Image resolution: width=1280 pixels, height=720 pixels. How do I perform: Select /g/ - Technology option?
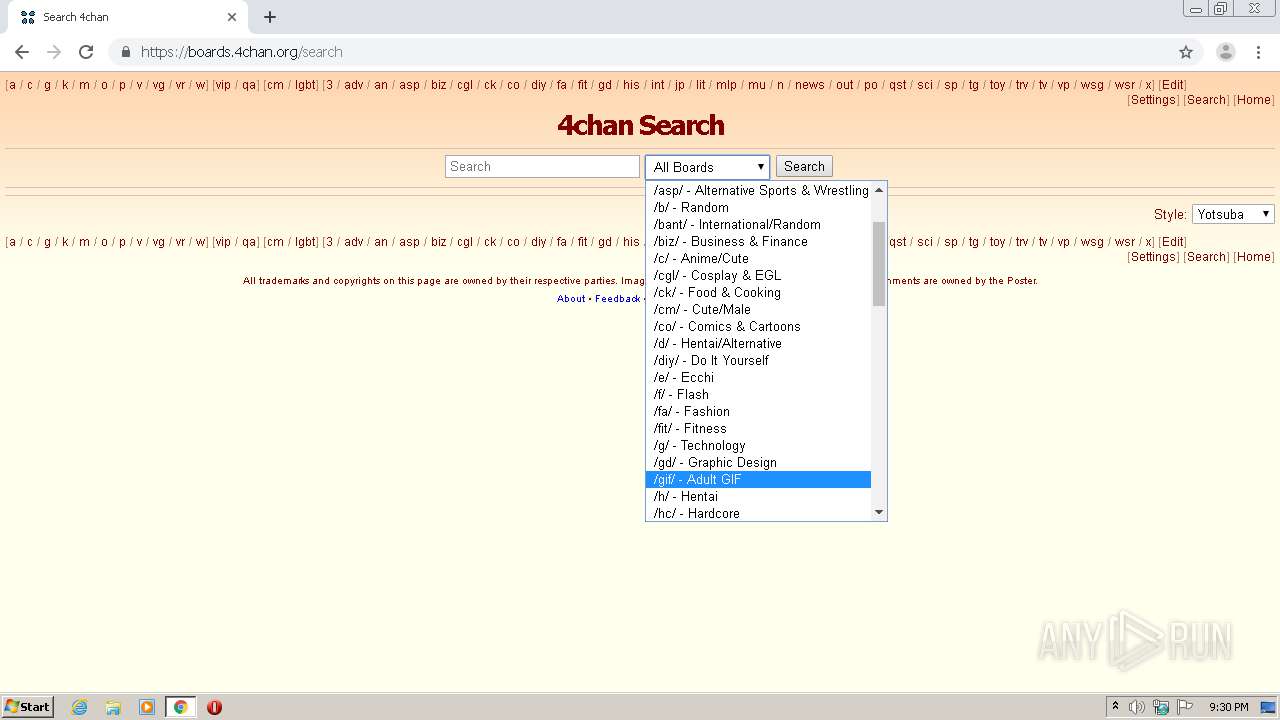[758, 445]
